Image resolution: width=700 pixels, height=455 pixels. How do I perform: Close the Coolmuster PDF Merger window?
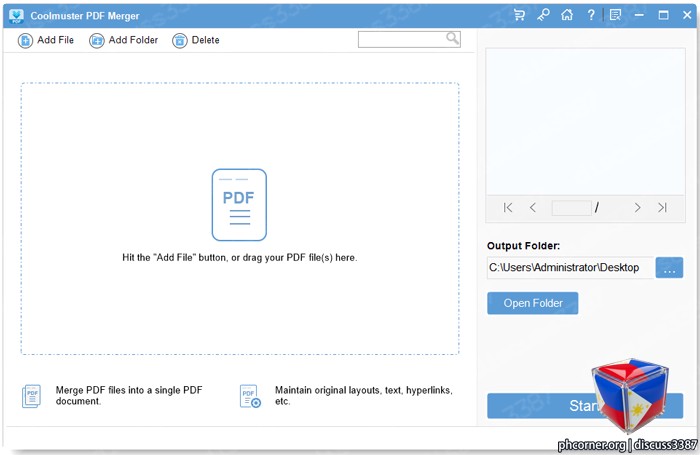(x=688, y=15)
